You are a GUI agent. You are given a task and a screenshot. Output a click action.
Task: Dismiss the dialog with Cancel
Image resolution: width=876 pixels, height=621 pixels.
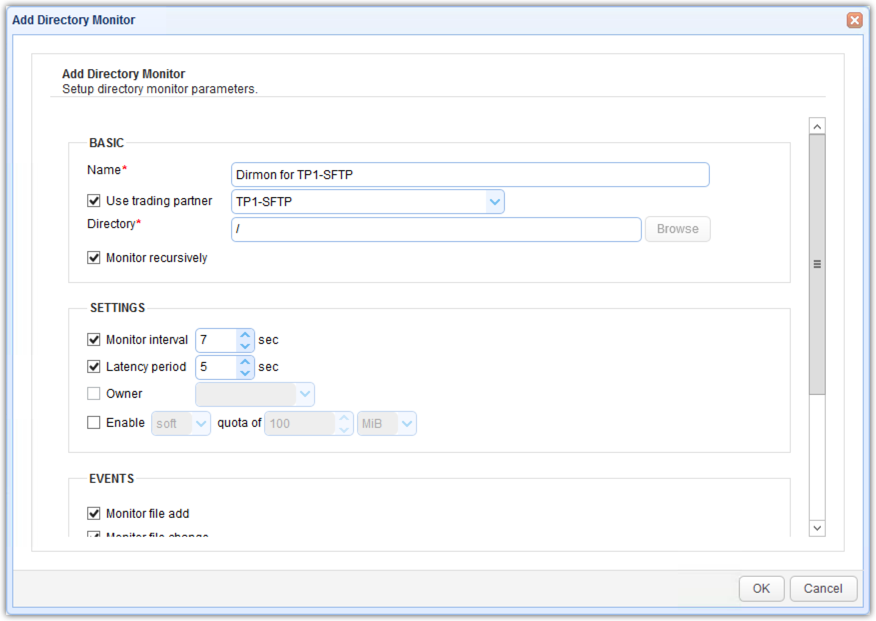823,588
